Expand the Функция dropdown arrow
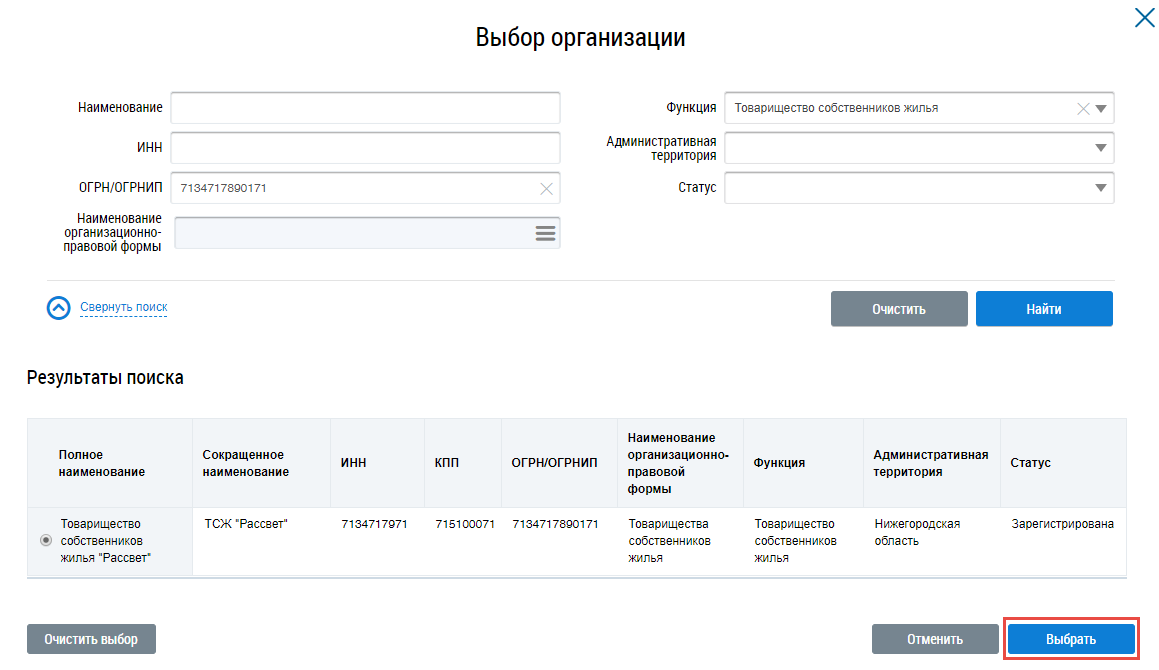 coord(1101,109)
